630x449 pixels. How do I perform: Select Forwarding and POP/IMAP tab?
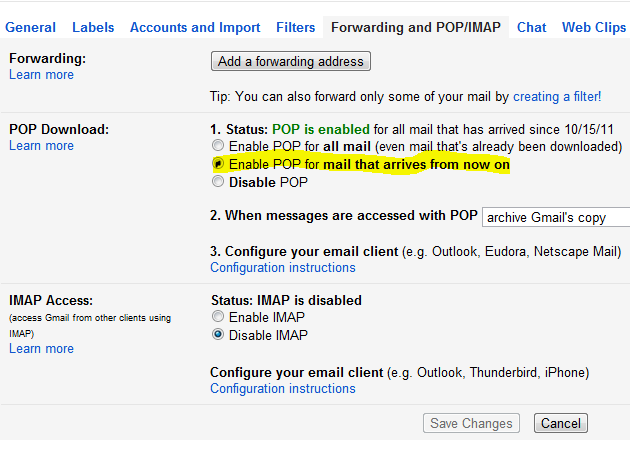coord(416,27)
